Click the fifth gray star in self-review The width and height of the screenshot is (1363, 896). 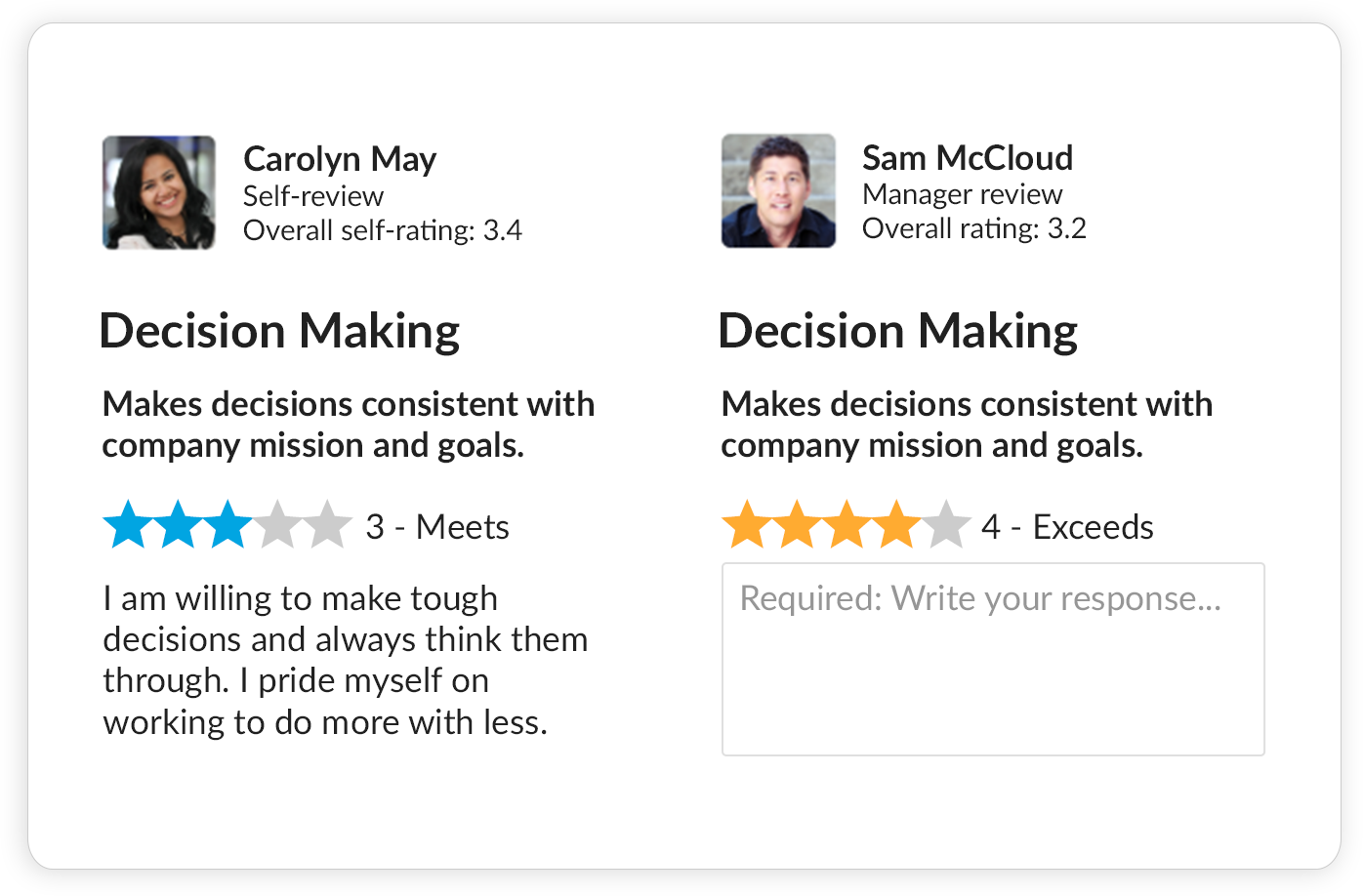click(x=328, y=526)
